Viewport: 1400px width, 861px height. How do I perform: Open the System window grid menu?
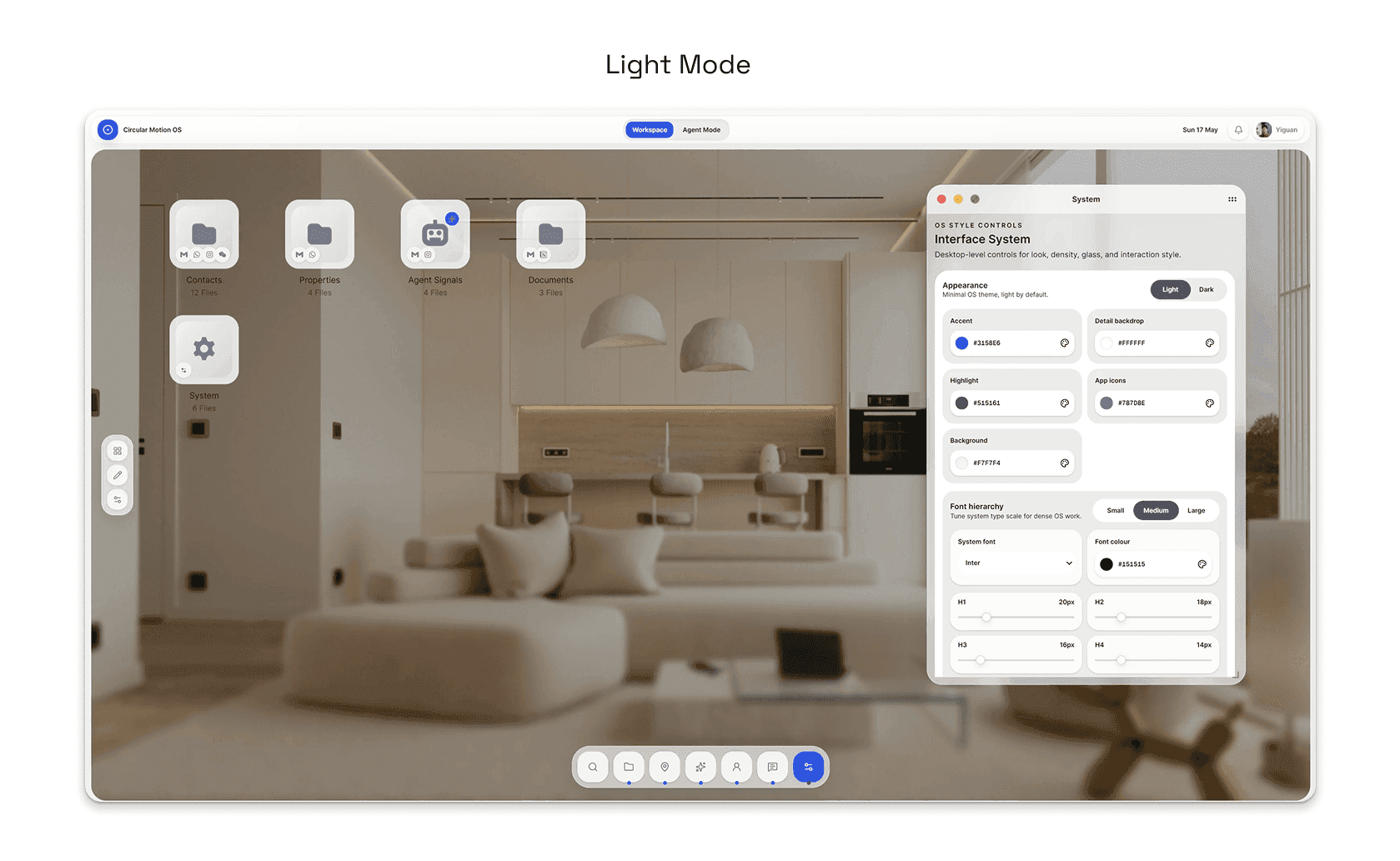click(1232, 199)
